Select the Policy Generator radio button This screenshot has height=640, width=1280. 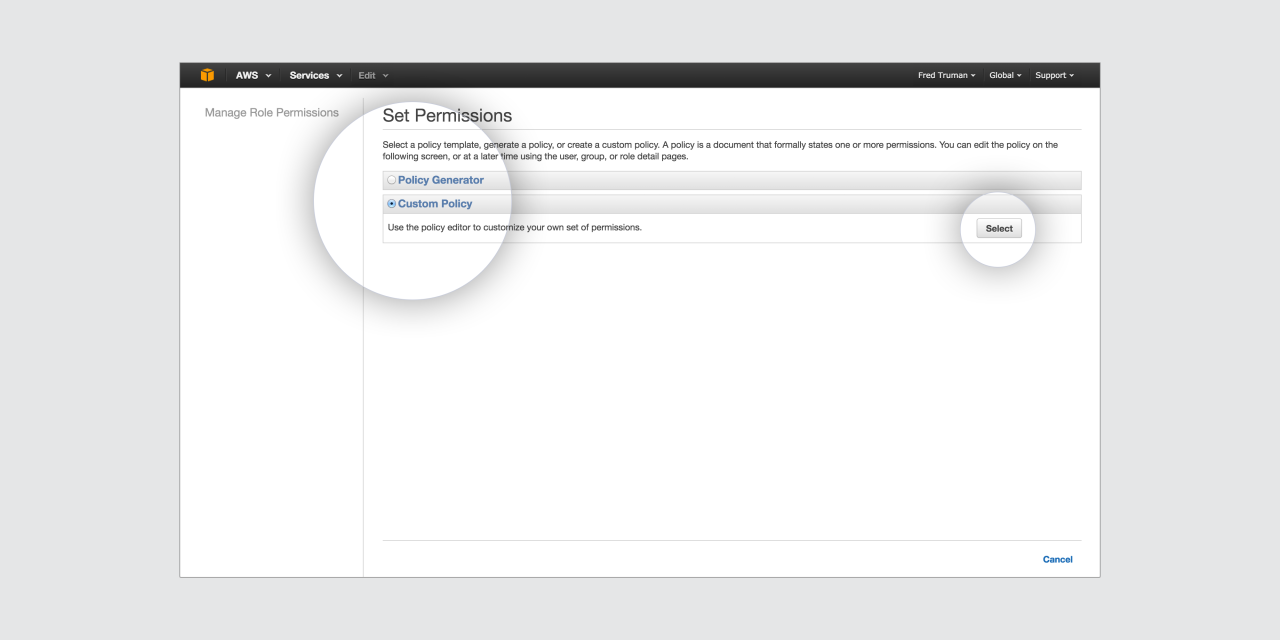392,180
